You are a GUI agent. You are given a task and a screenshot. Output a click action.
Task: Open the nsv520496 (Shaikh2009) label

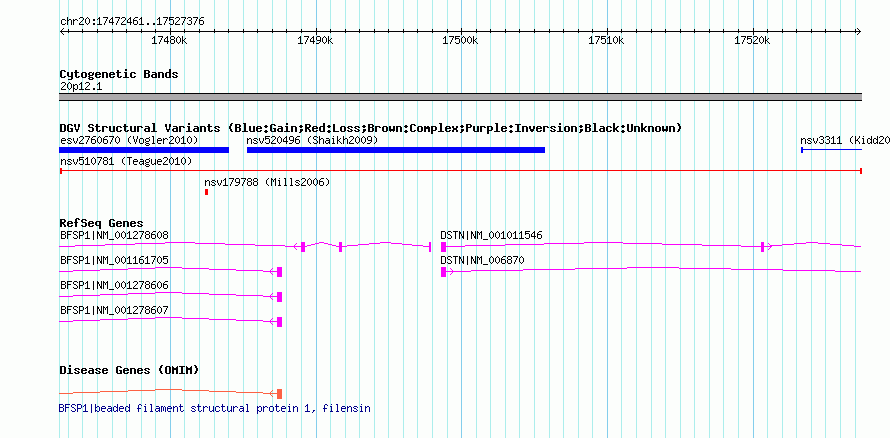(312, 140)
